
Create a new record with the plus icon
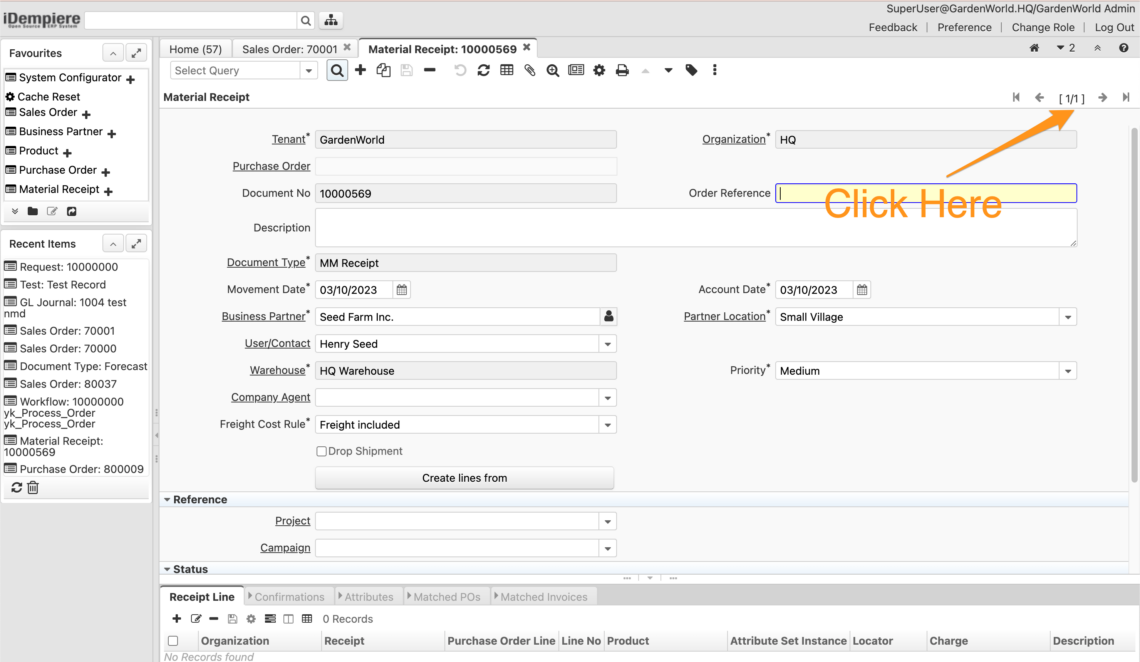tap(359, 70)
